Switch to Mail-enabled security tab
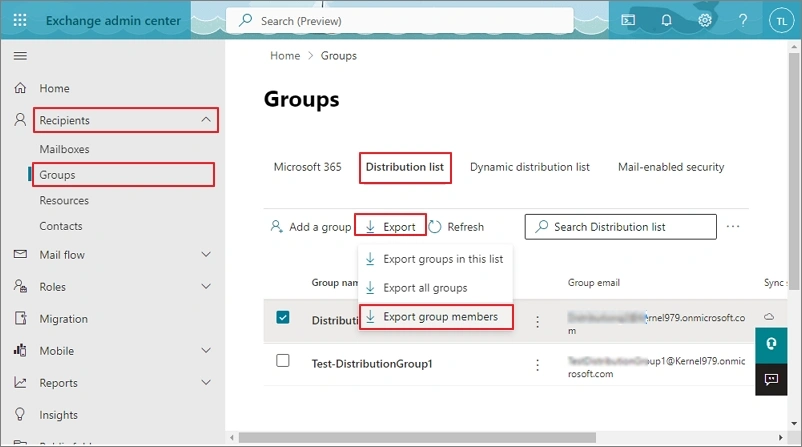Screen dimensions: 802x447 pyautogui.click(x=671, y=167)
